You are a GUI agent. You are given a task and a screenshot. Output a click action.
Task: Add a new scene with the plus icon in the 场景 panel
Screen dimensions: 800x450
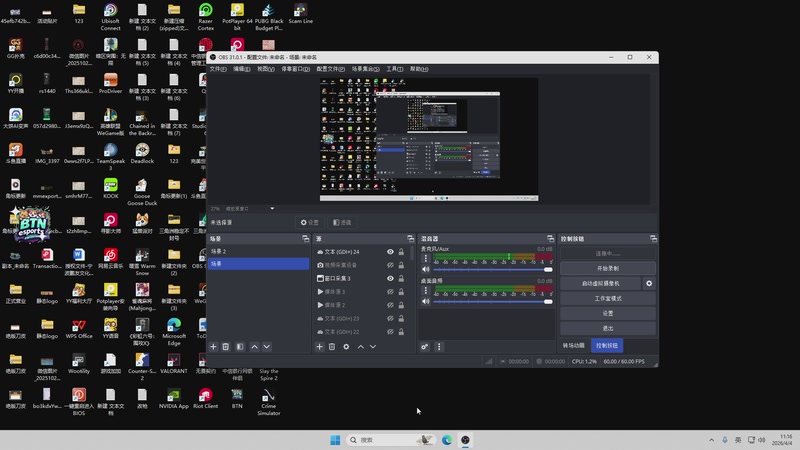coord(213,346)
